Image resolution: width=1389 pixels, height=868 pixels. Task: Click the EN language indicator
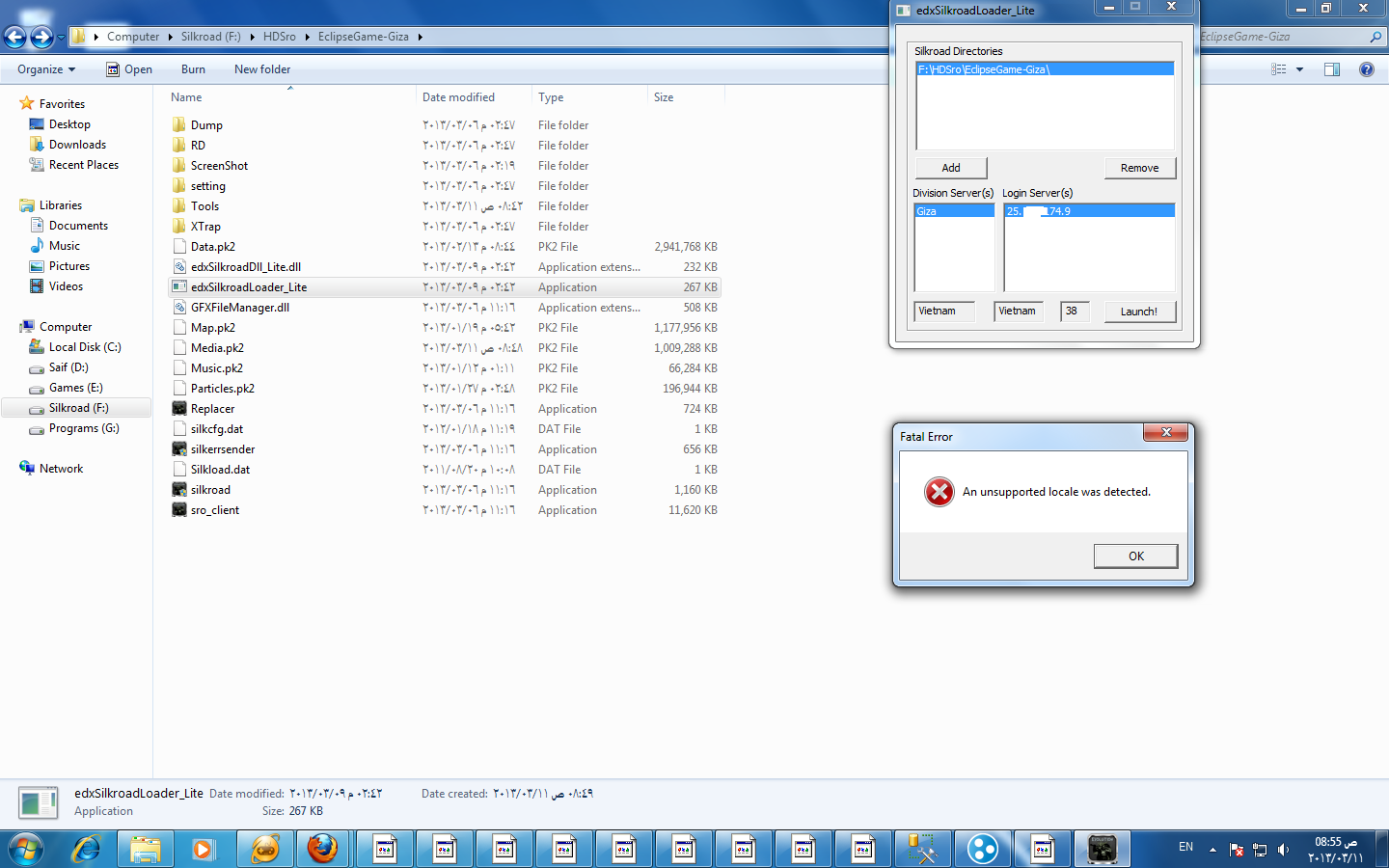click(x=1185, y=847)
